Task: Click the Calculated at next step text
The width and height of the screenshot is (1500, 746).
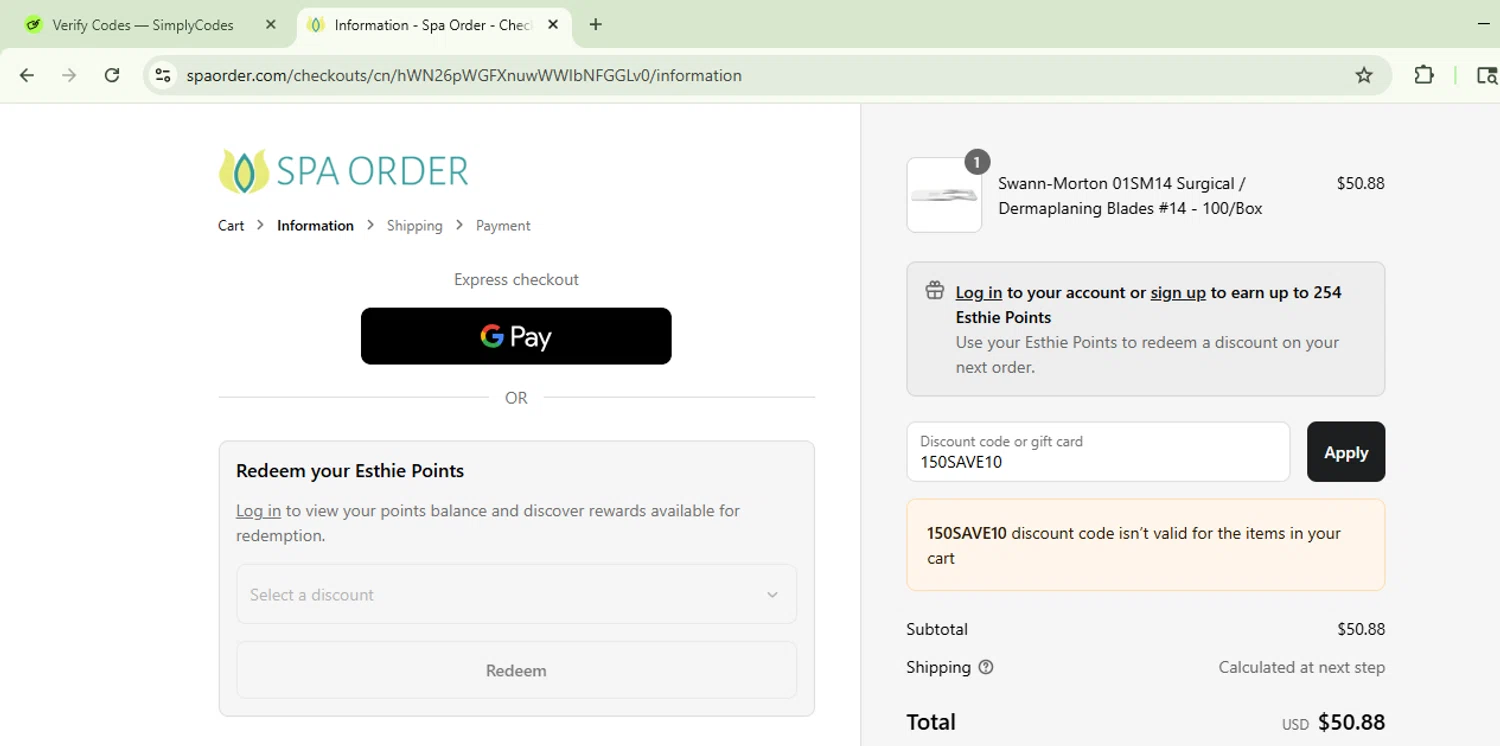Action: (1301, 667)
